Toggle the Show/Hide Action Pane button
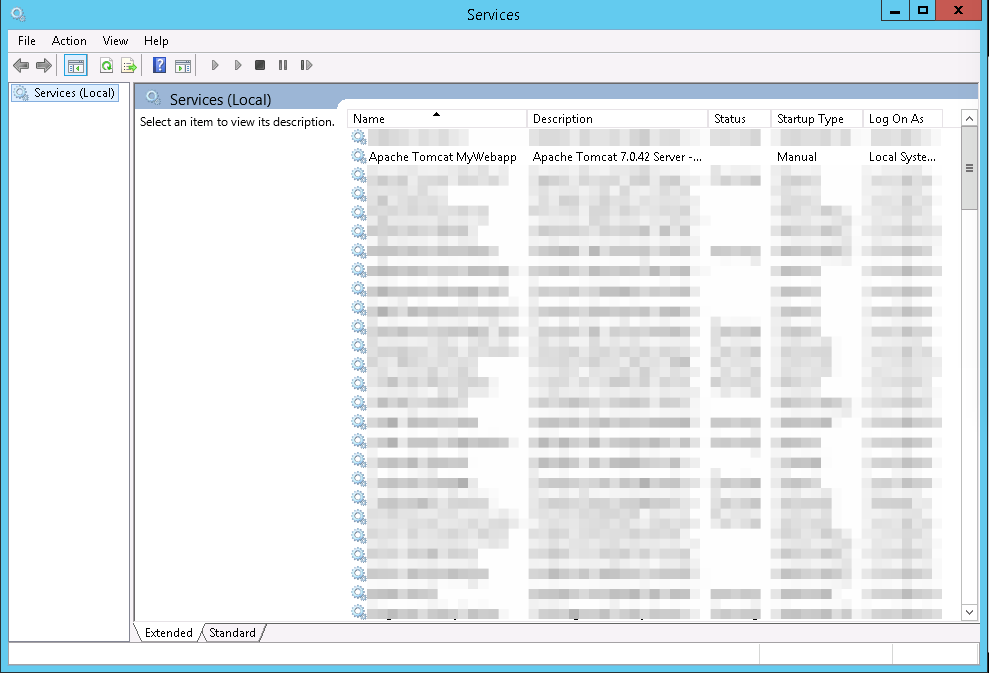Viewport: 989px width, 673px height. pyautogui.click(x=182, y=66)
